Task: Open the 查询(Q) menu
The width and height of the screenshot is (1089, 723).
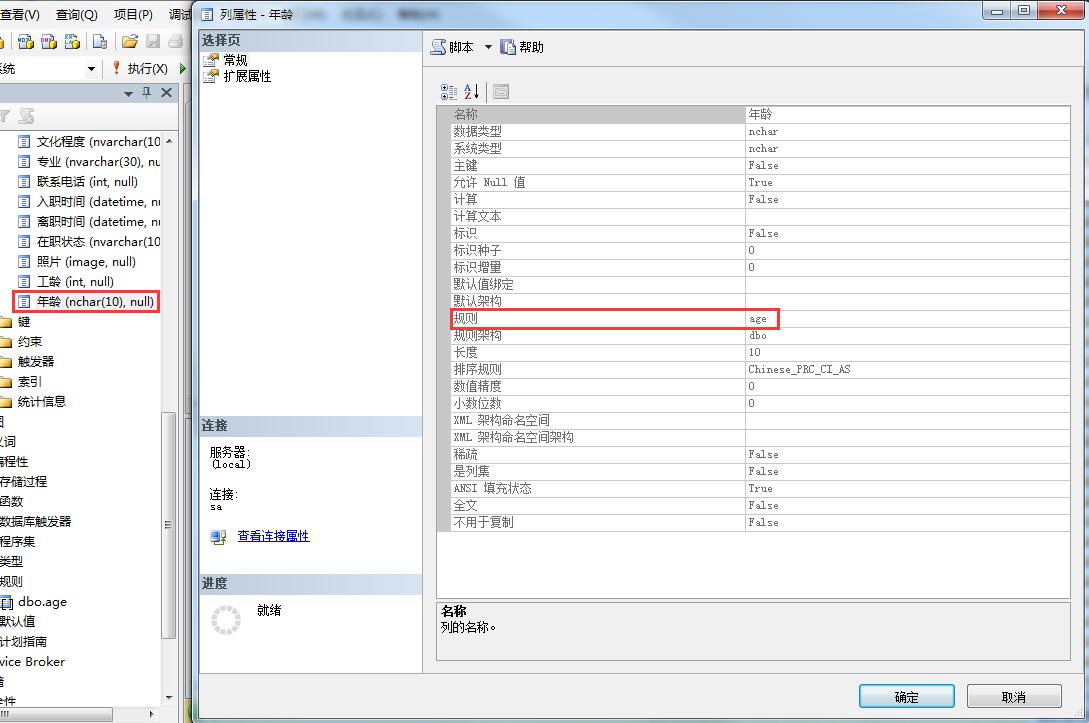Action: (x=75, y=14)
